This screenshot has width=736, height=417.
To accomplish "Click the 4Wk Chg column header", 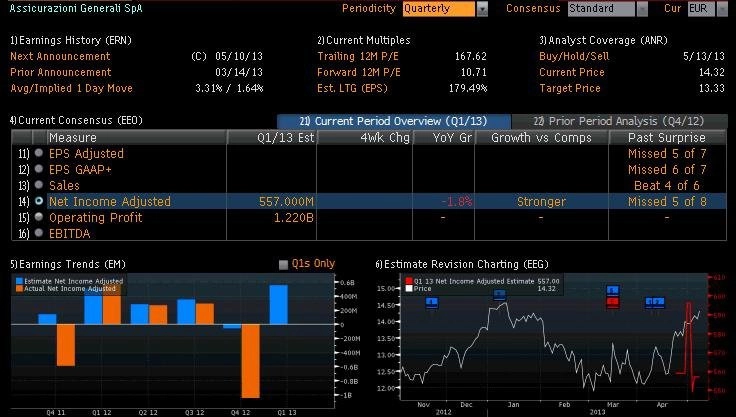I will click(x=365, y=138).
